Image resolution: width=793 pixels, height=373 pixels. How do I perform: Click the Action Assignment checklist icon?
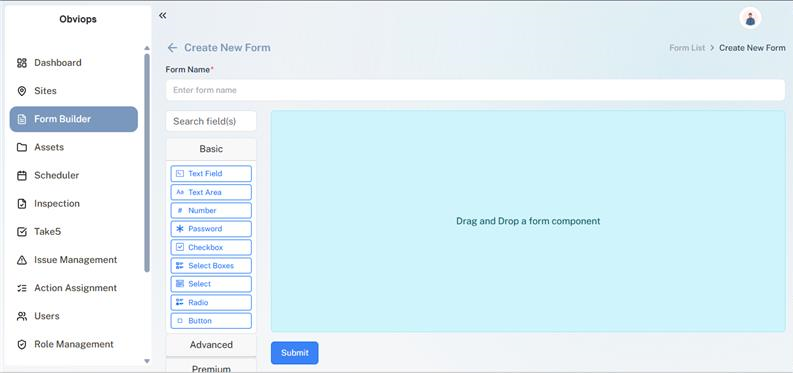click(x=21, y=288)
